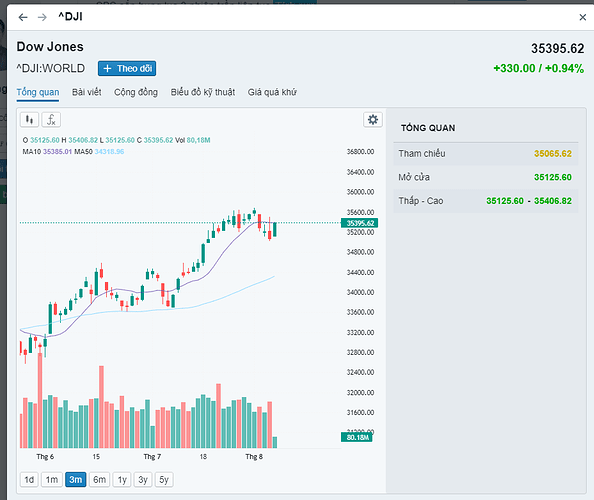
Task: Click the Thấp - Cao row label
Action: pos(420,201)
